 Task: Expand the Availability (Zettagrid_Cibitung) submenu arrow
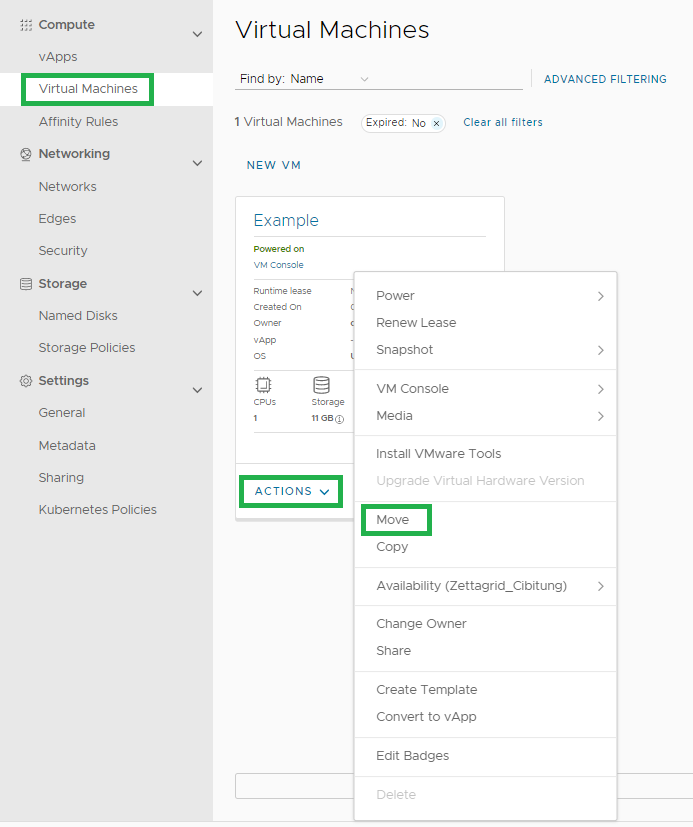coord(601,586)
